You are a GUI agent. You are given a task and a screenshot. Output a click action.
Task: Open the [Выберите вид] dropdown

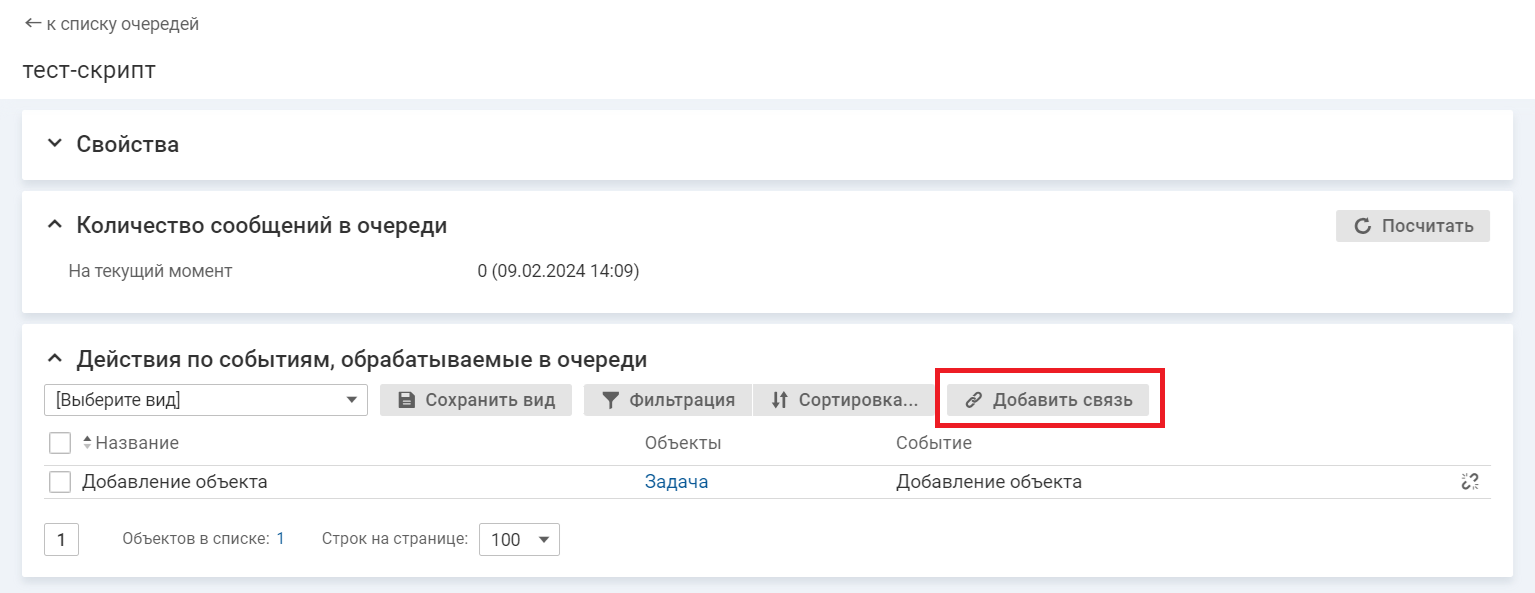206,400
